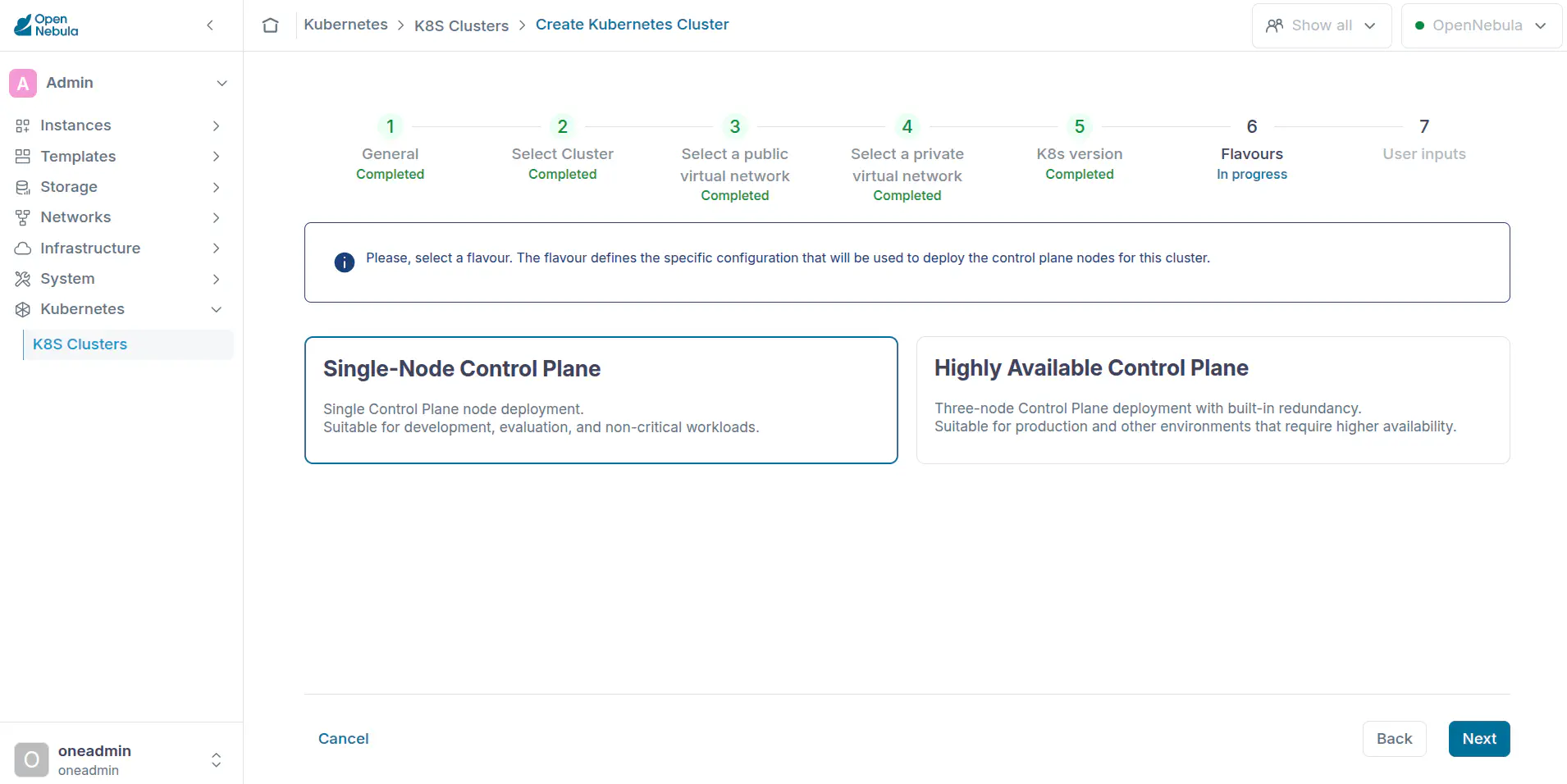The width and height of the screenshot is (1567, 784).
Task: Click the pink Admin avatar icon
Action: coord(23,83)
